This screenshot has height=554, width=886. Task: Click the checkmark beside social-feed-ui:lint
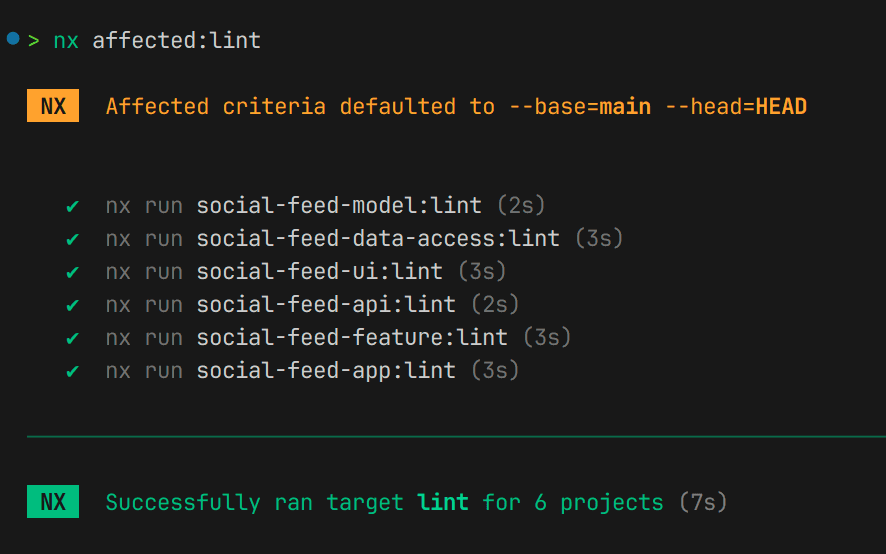72,272
